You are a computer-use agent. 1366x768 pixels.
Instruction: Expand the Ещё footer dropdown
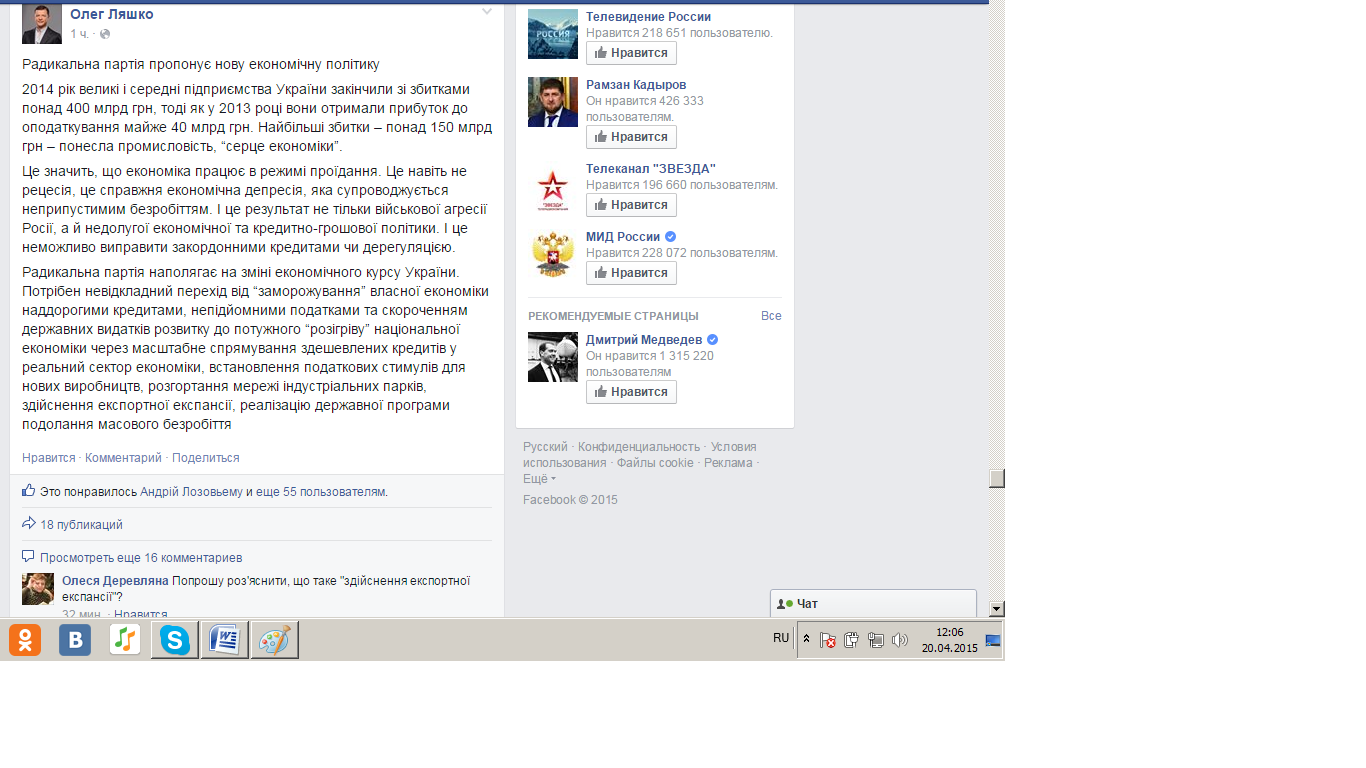pyautogui.click(x=539, y=478)
